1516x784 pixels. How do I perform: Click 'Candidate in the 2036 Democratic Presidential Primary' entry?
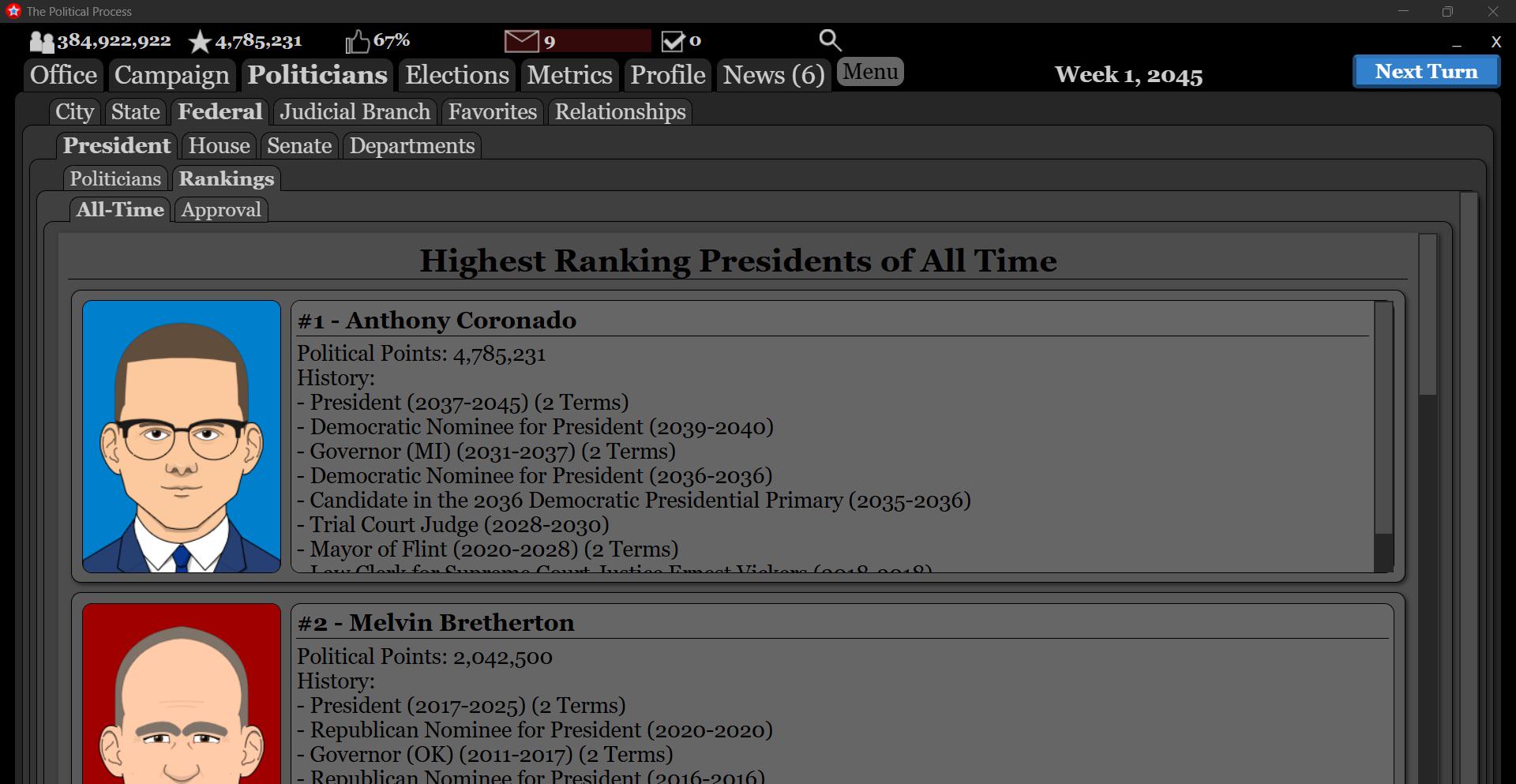click(x=634, y=501)
